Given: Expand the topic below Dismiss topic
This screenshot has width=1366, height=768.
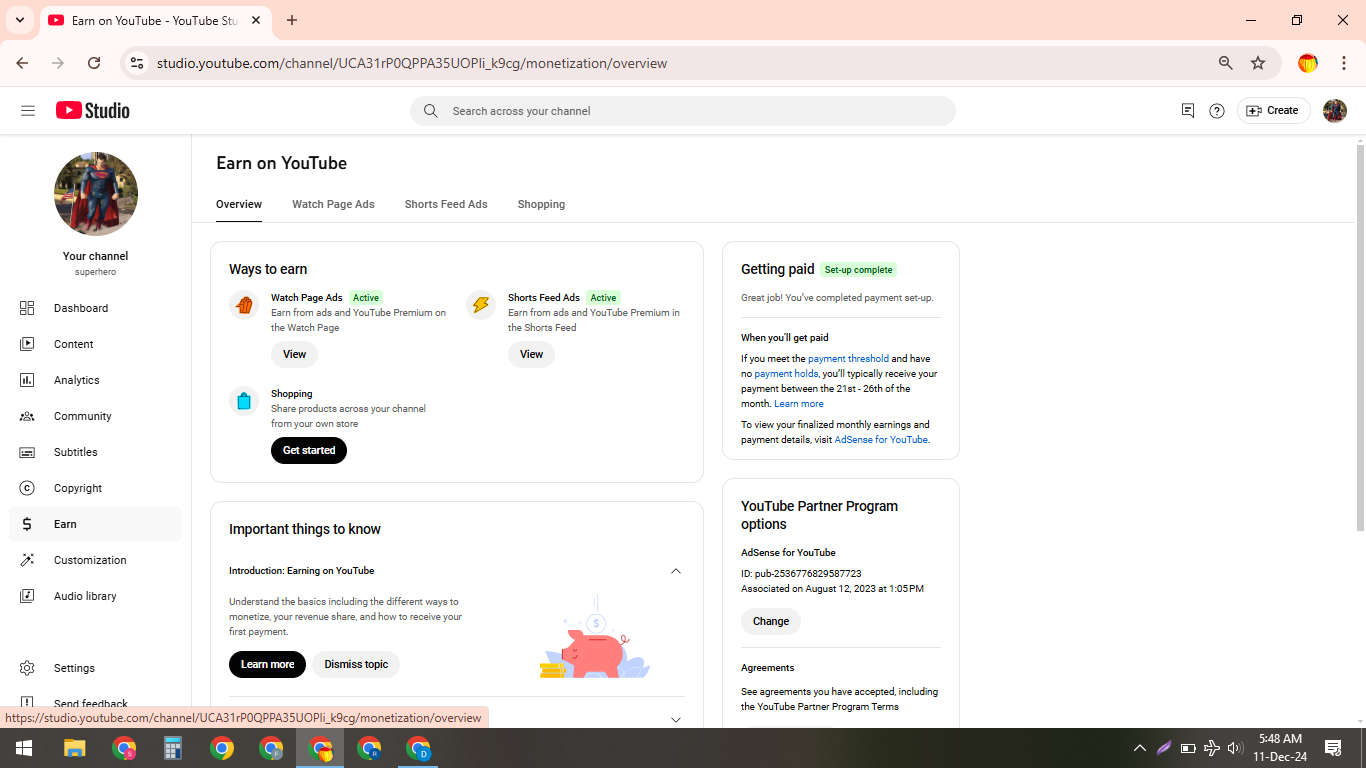Looking at the screenshot, I should pyautogui.click(x=676, y=719).
